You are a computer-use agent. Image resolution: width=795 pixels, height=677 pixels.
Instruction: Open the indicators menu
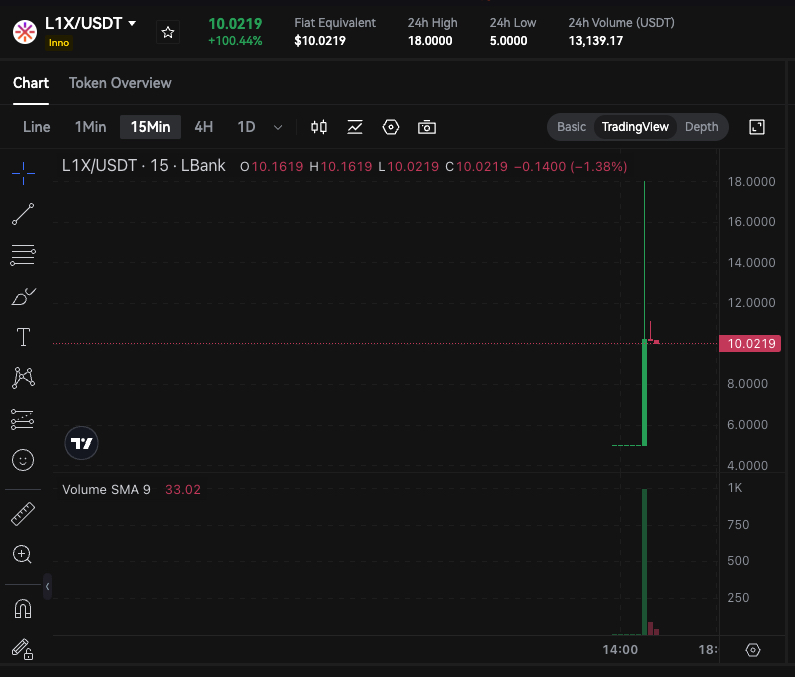click(x=355, y=127)
